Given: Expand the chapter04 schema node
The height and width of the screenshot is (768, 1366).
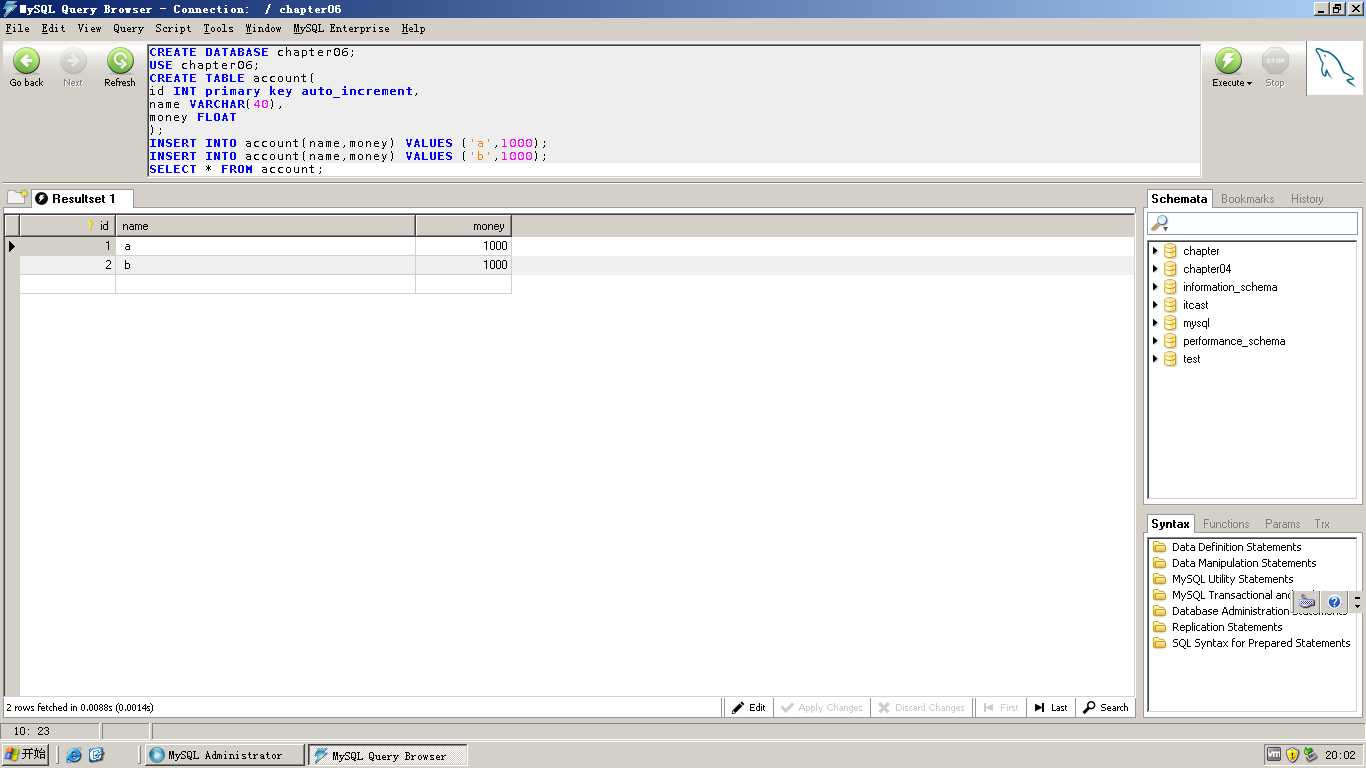Looking at the screenshot, I should (x=1155, y=269).
